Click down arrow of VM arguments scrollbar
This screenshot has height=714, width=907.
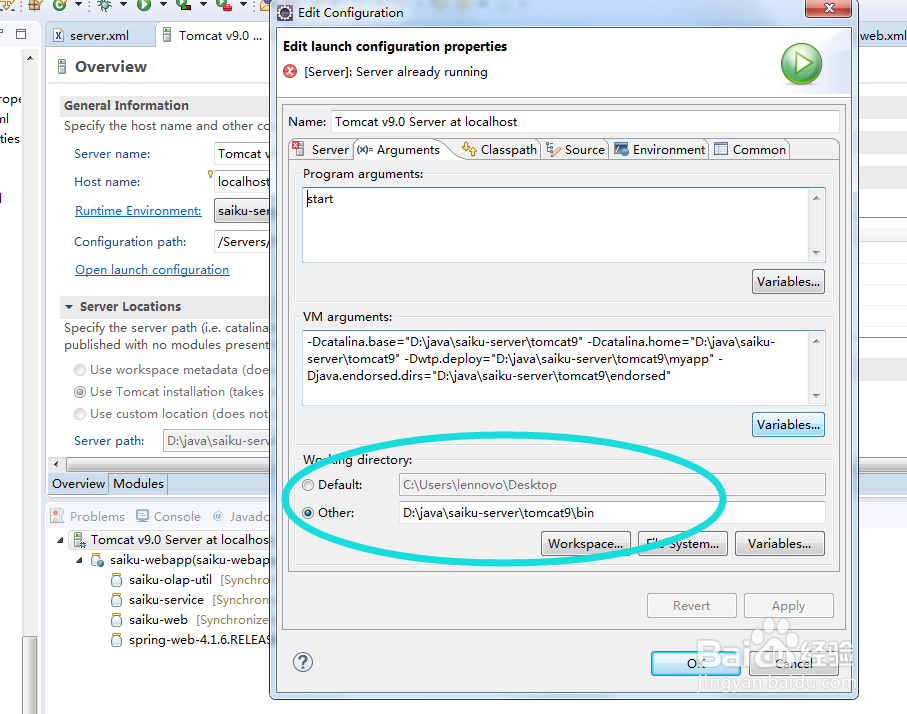pyautogui.click(x=816, y=396)
